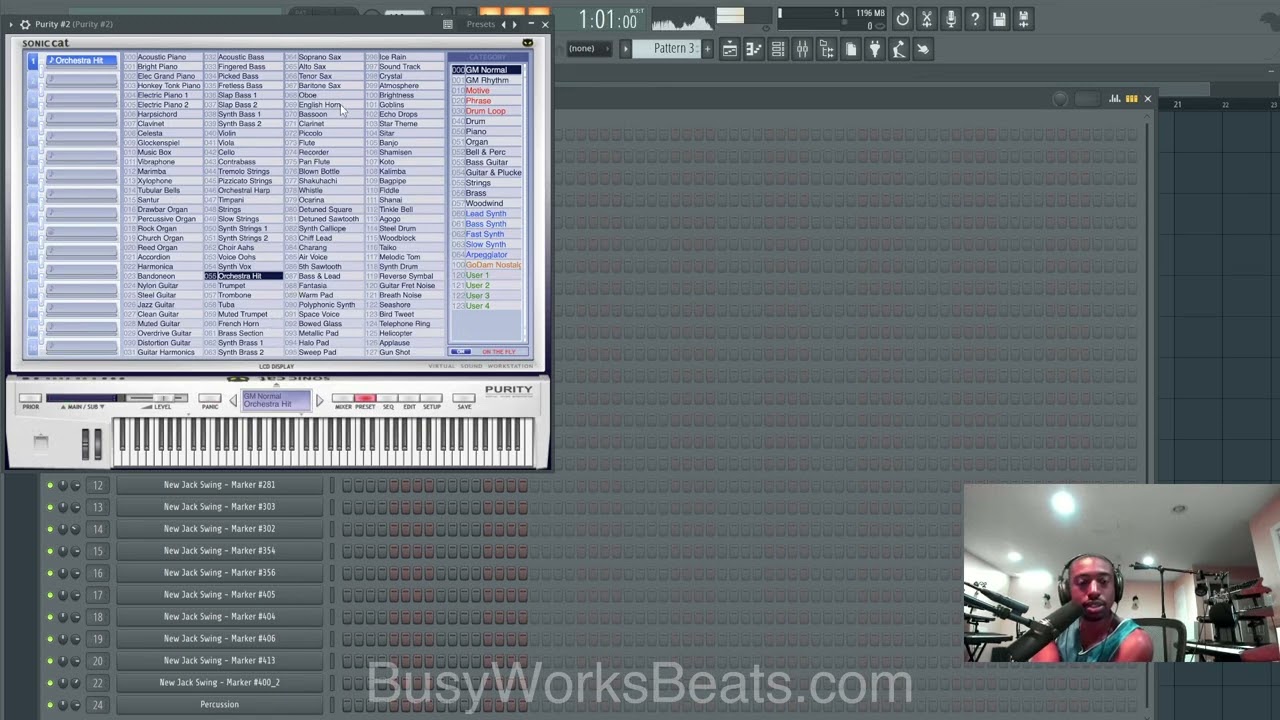Click the SAVE button on Purity

pos(464,399)
